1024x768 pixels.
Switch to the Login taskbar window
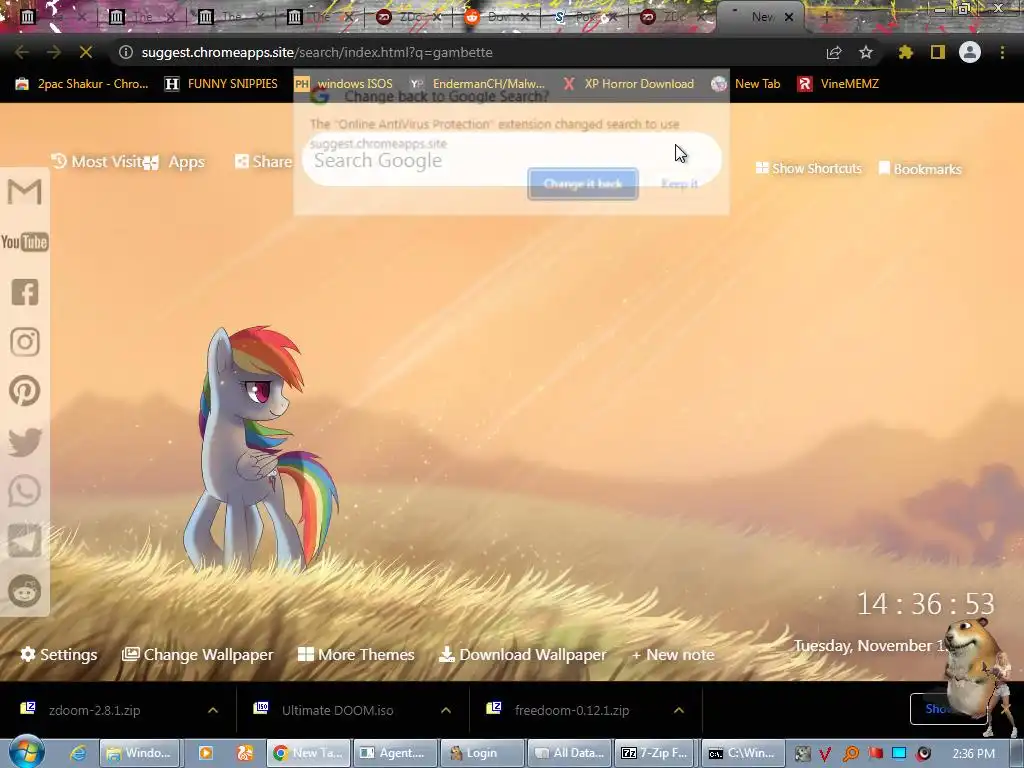point(482,753)
